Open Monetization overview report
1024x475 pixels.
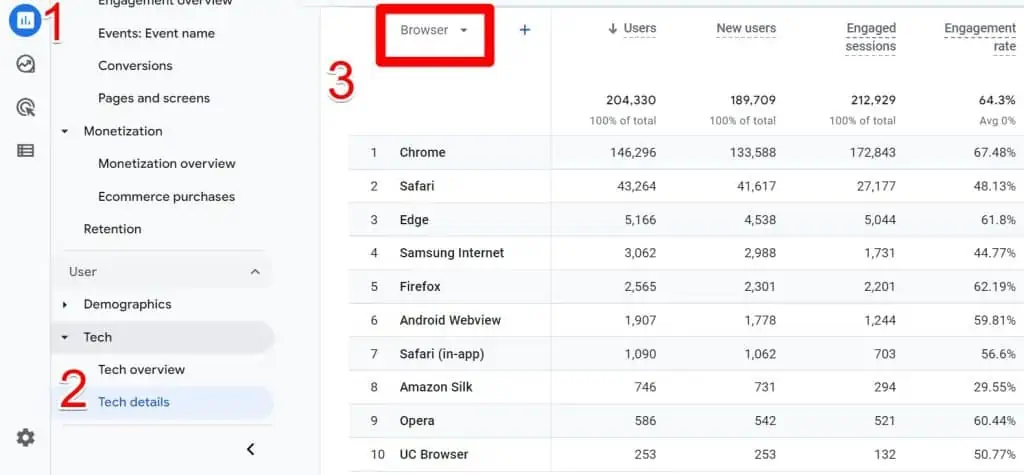[x=167, y=164]
